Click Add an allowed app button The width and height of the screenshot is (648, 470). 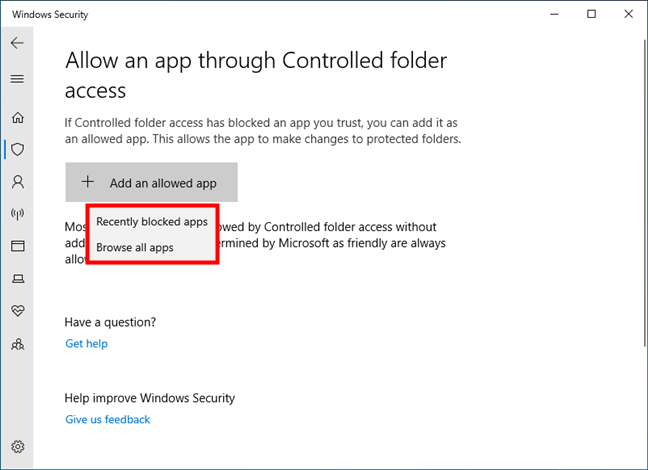(x=151, y=182)
